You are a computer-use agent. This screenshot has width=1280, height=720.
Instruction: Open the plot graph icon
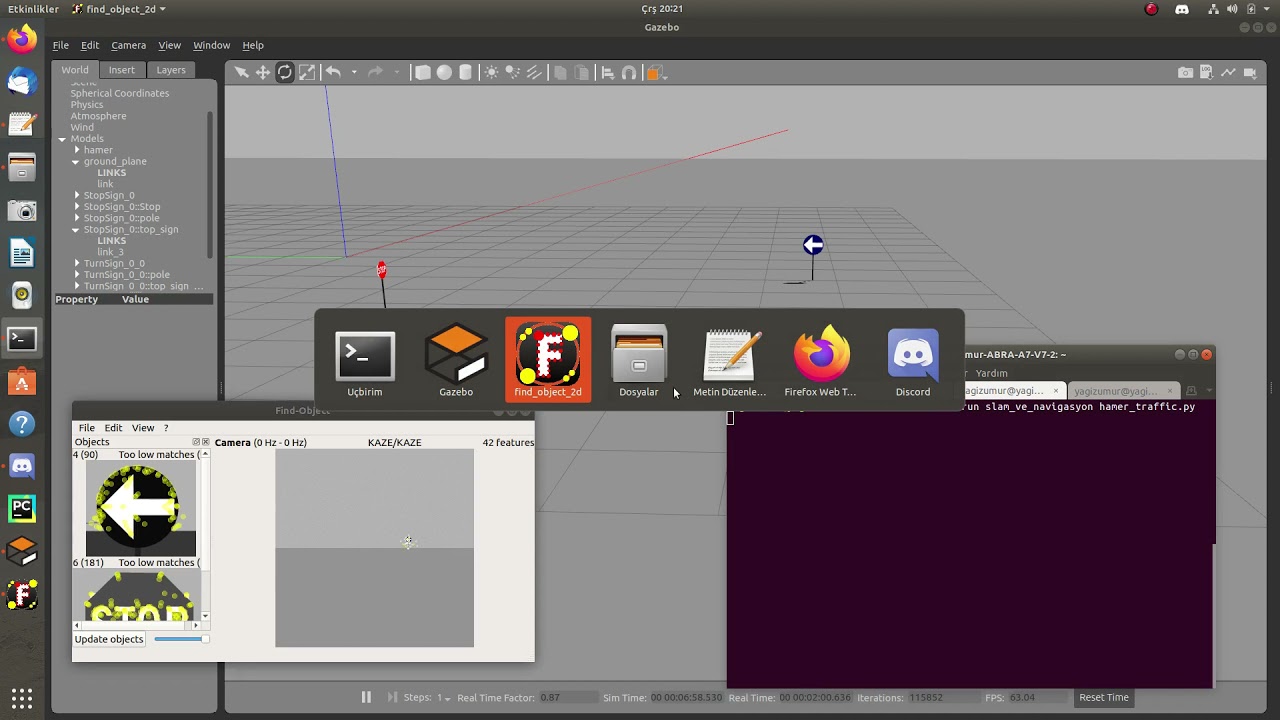click(1230, 72)
